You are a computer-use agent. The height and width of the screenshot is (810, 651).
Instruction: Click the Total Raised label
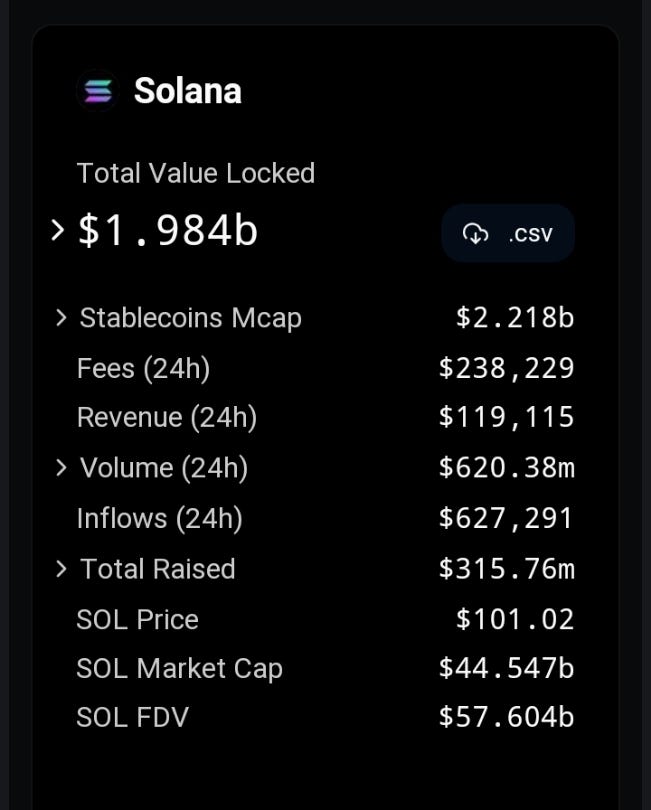[158, 569]
